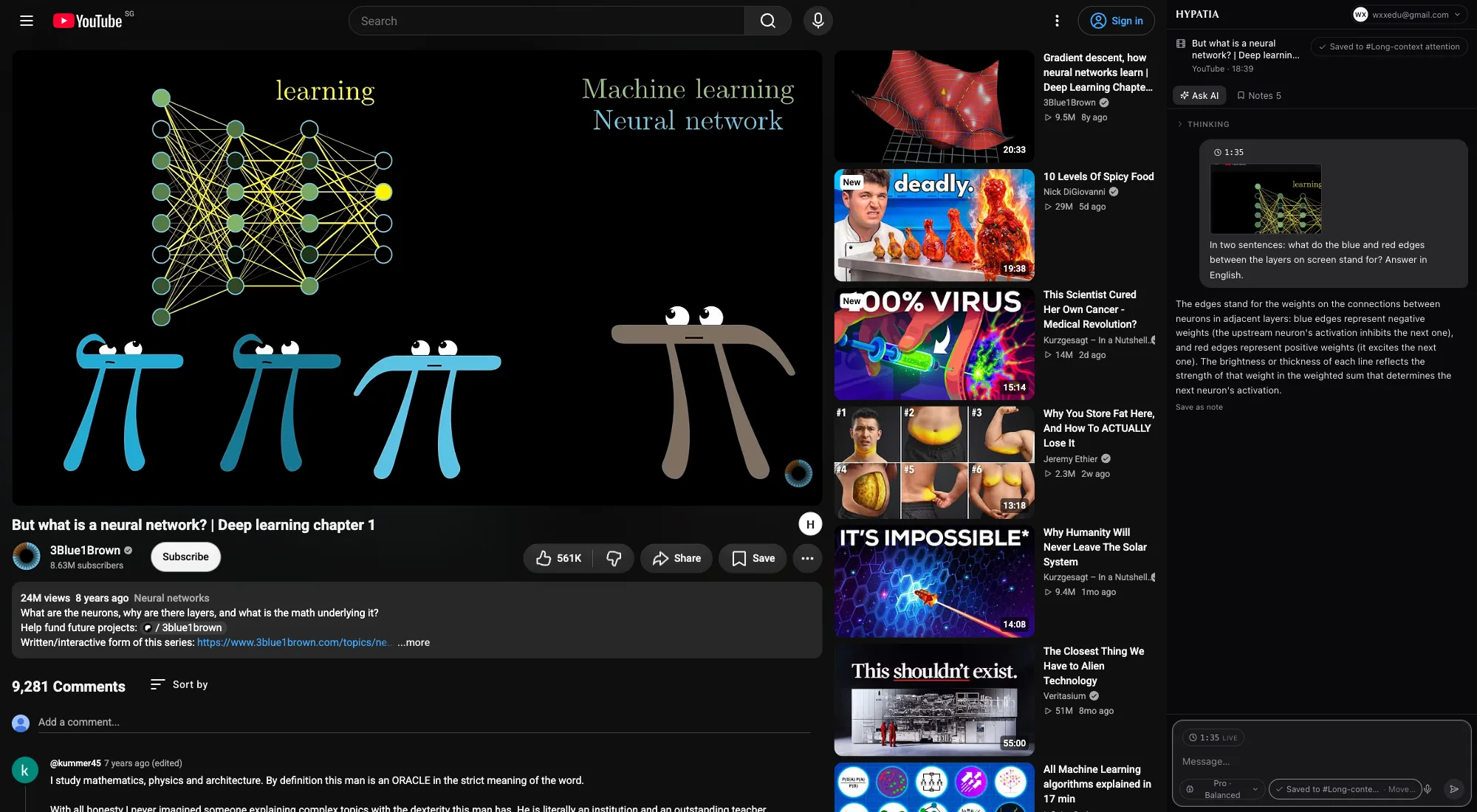Click the film strip icon in Hypatia
1477x812 pixels.
click(x=1181, y=44)
